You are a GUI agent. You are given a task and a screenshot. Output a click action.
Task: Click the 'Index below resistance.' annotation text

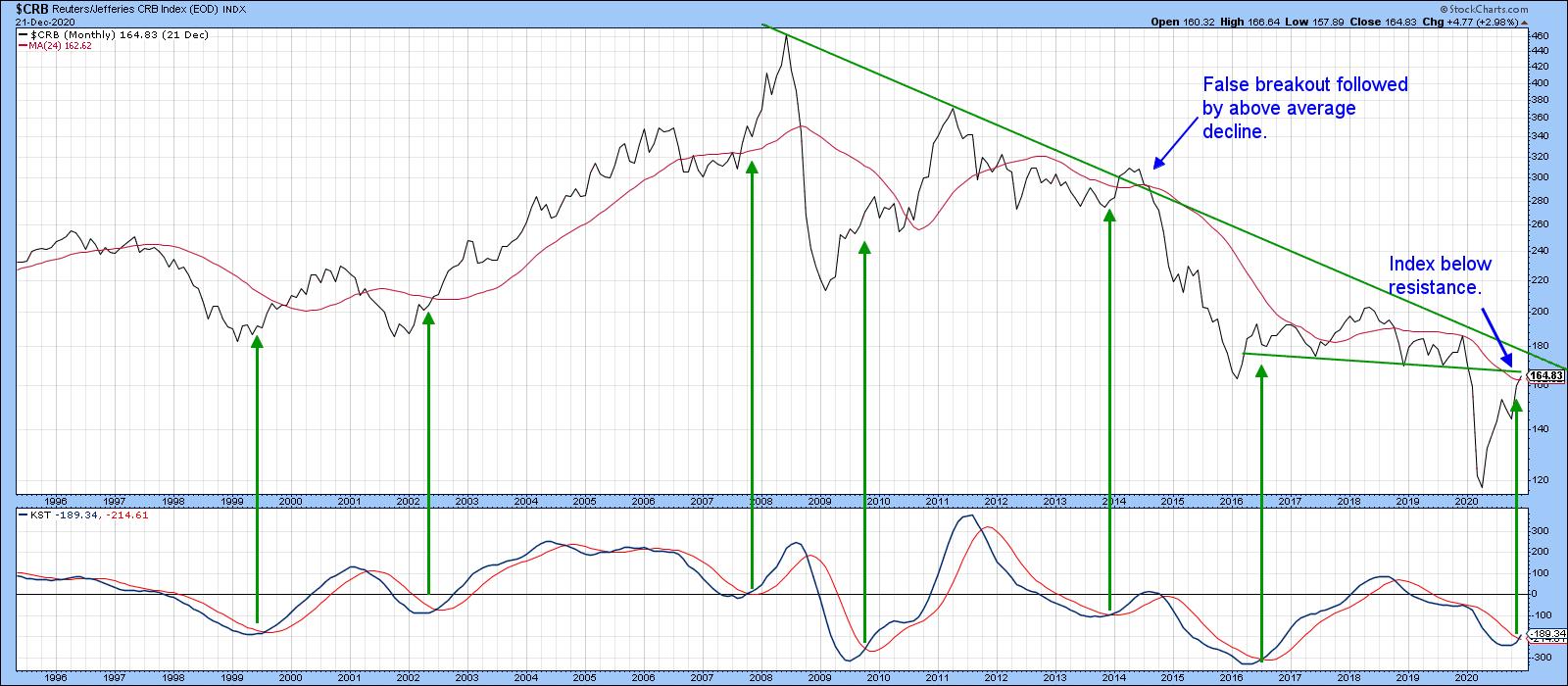click(x=1439, y=275)
